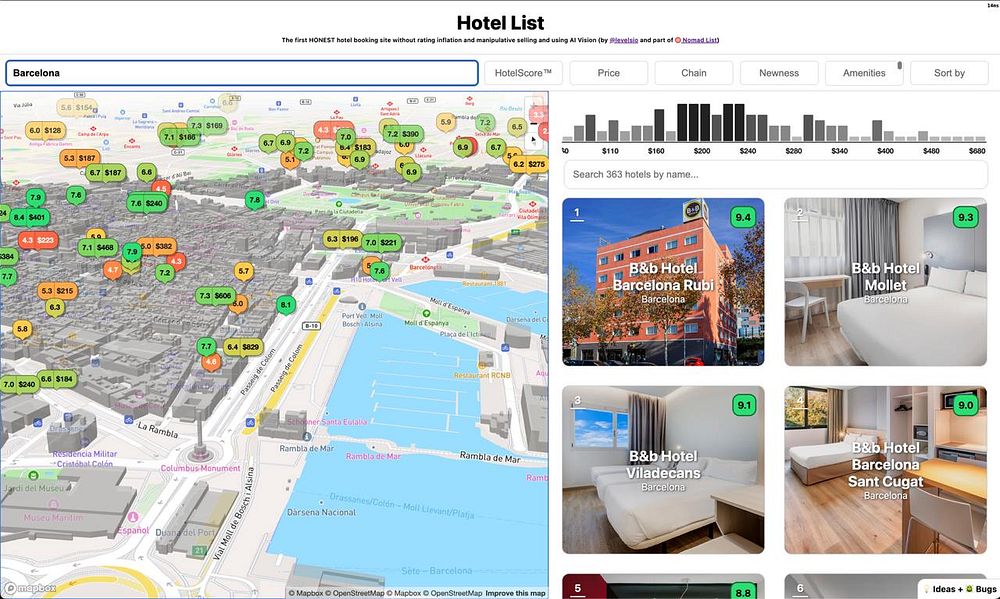The width and height of the screenshot is (1000, 599).
Task: Select the 8.4 $401 map marker
Action: click(29, 218)
